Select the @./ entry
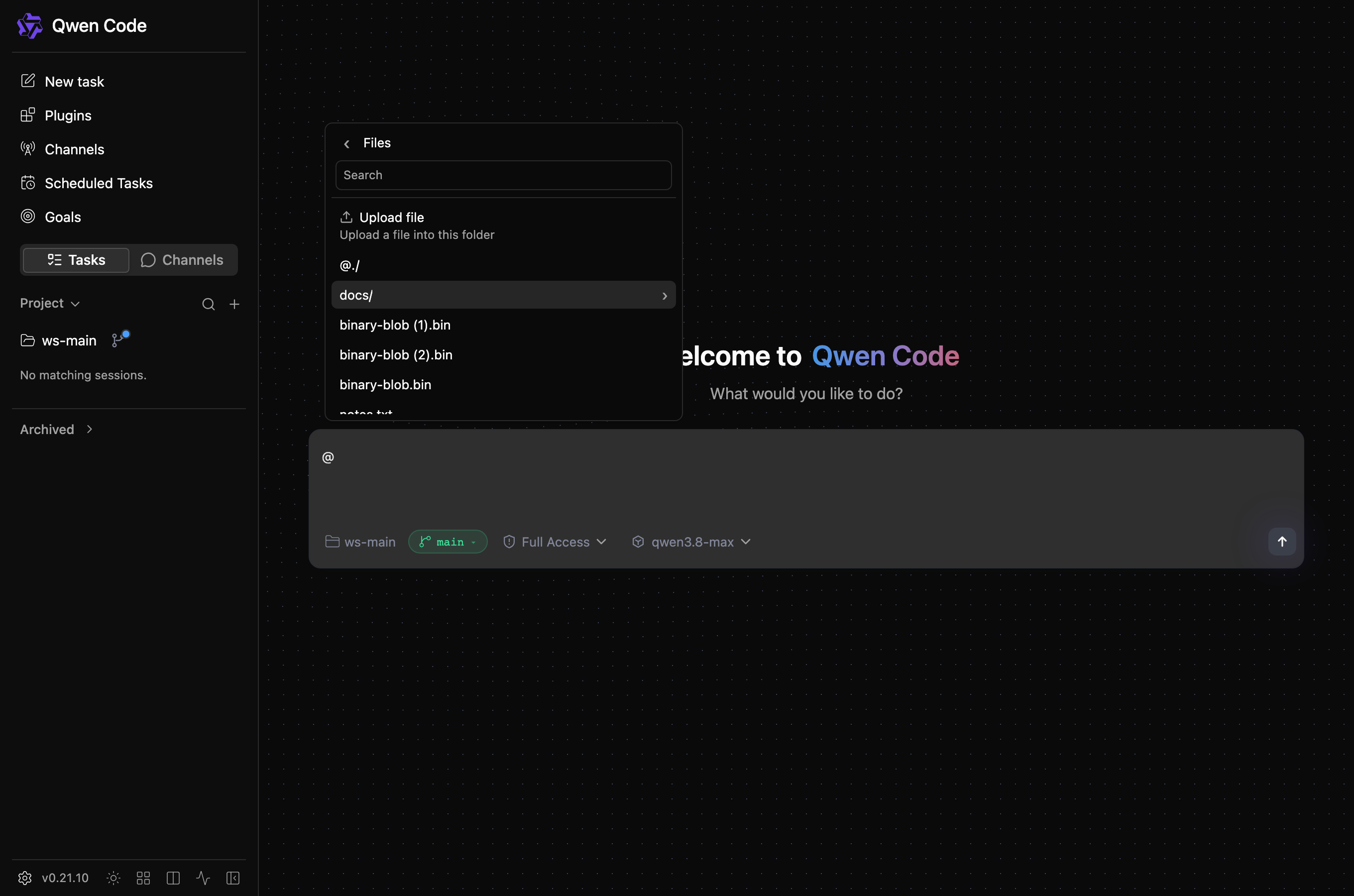Image resolution: width=1354 pixels, height=896 pixels. [503, 265]
